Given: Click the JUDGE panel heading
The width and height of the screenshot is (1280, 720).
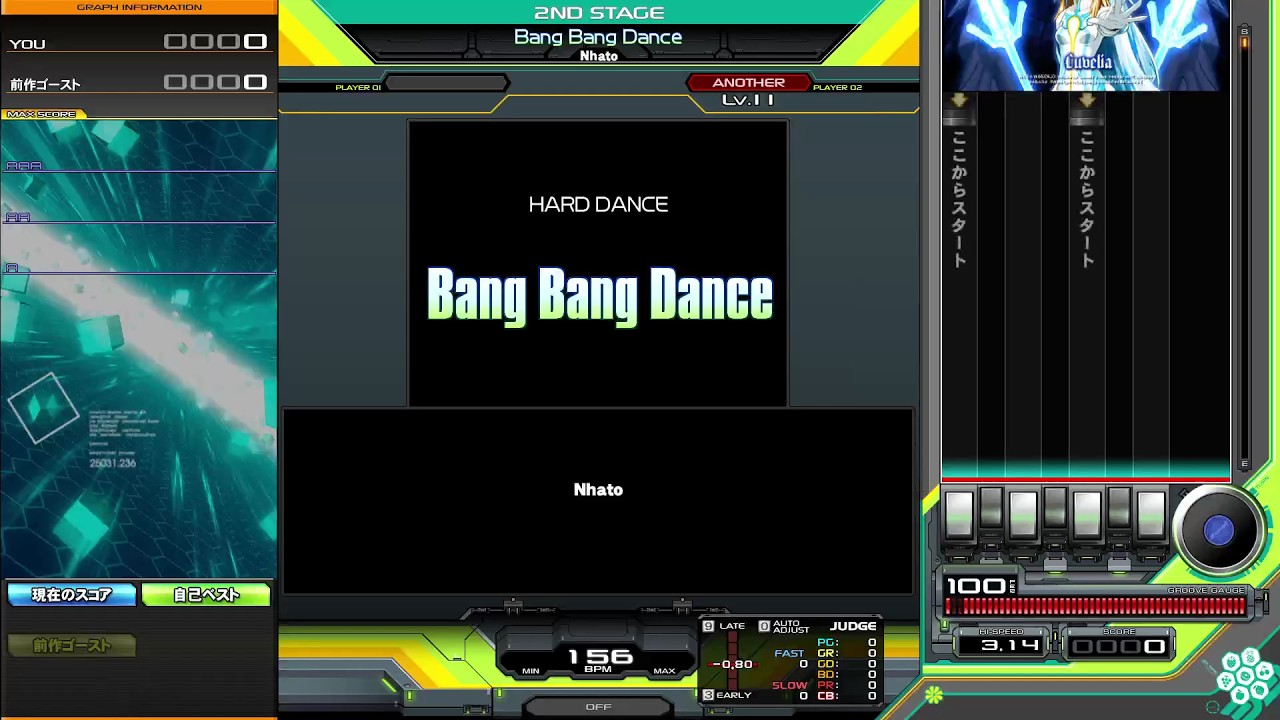Looking at the screenshot, I should pos(853,626).
